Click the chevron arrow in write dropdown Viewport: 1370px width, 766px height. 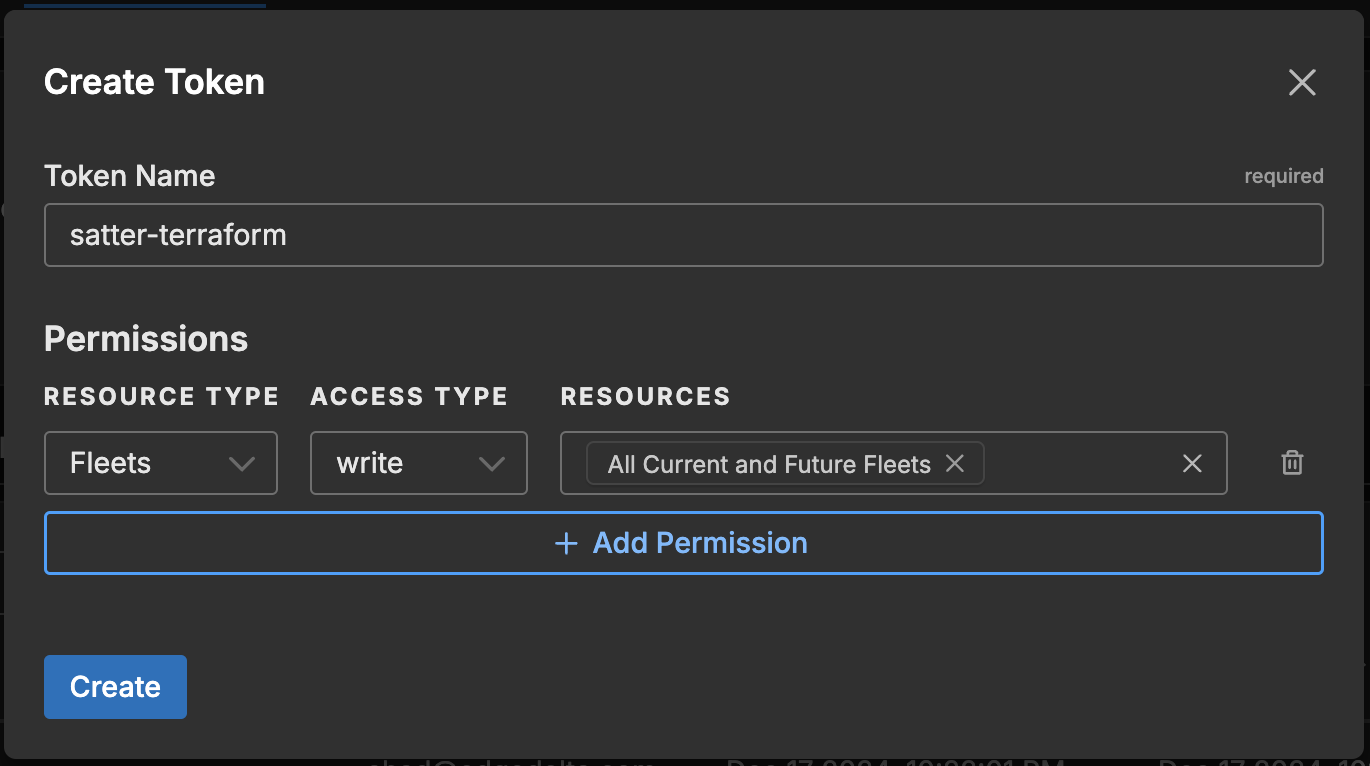(x=491, y=464)
